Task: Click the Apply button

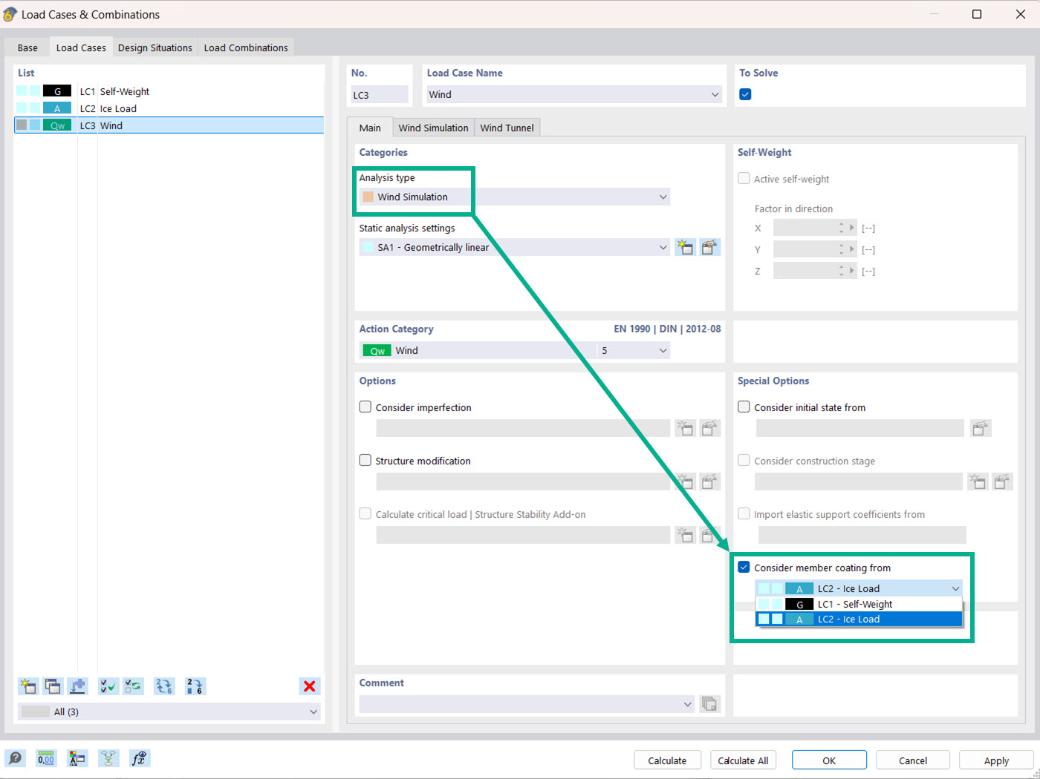Action: click(996, 760)
